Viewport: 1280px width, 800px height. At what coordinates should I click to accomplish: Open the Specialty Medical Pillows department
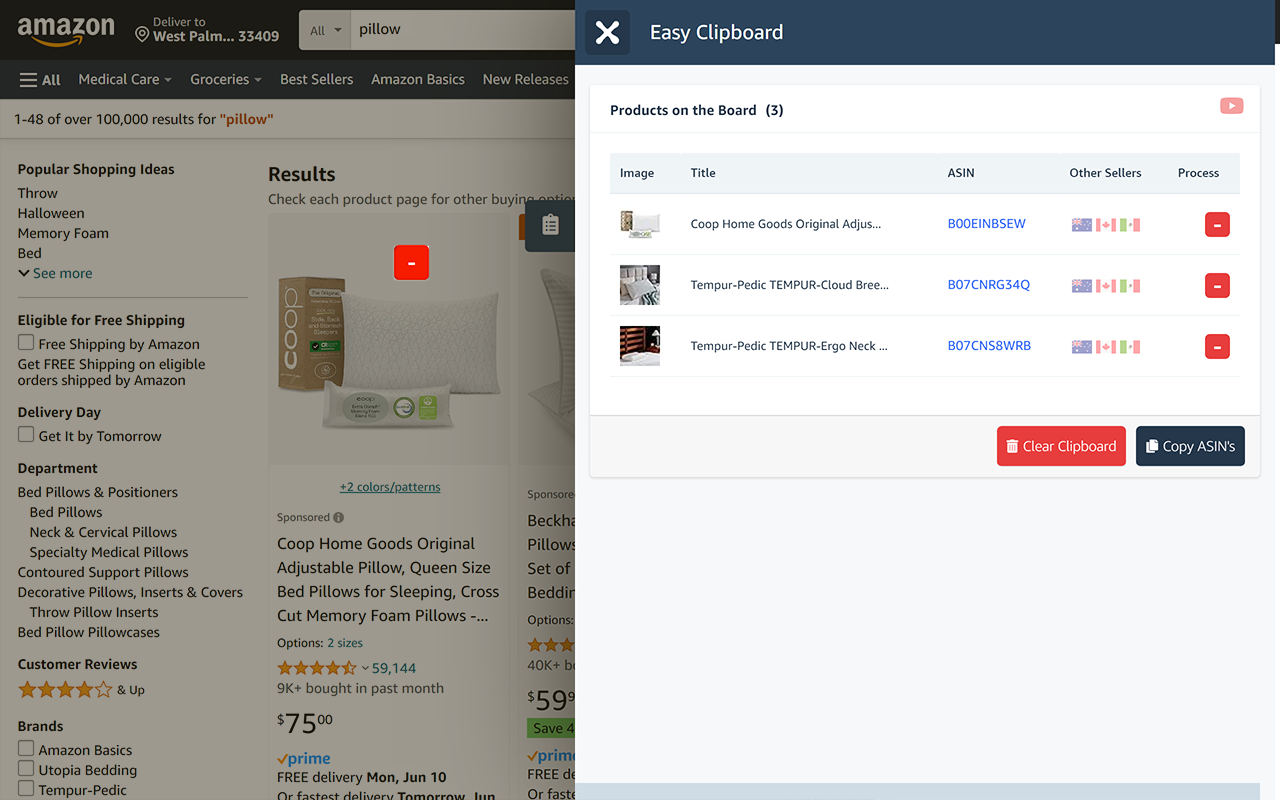tap(109, 552)
